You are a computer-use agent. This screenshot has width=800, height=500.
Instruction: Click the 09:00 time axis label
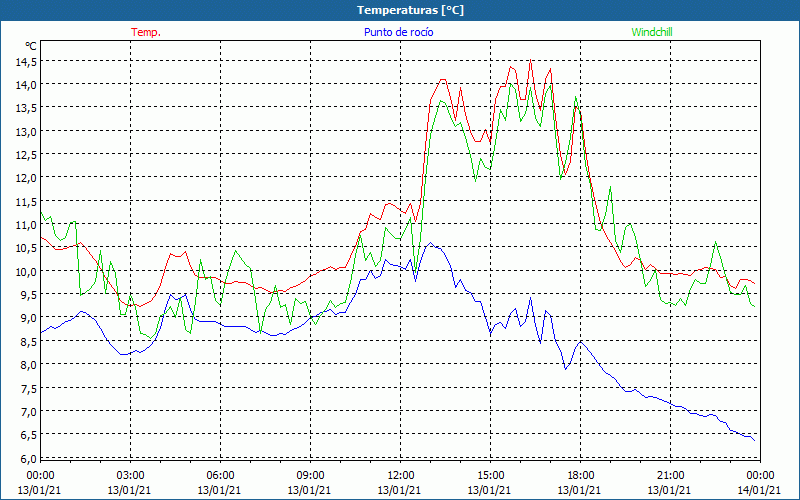pyautogui.click(x=310, y=476)
